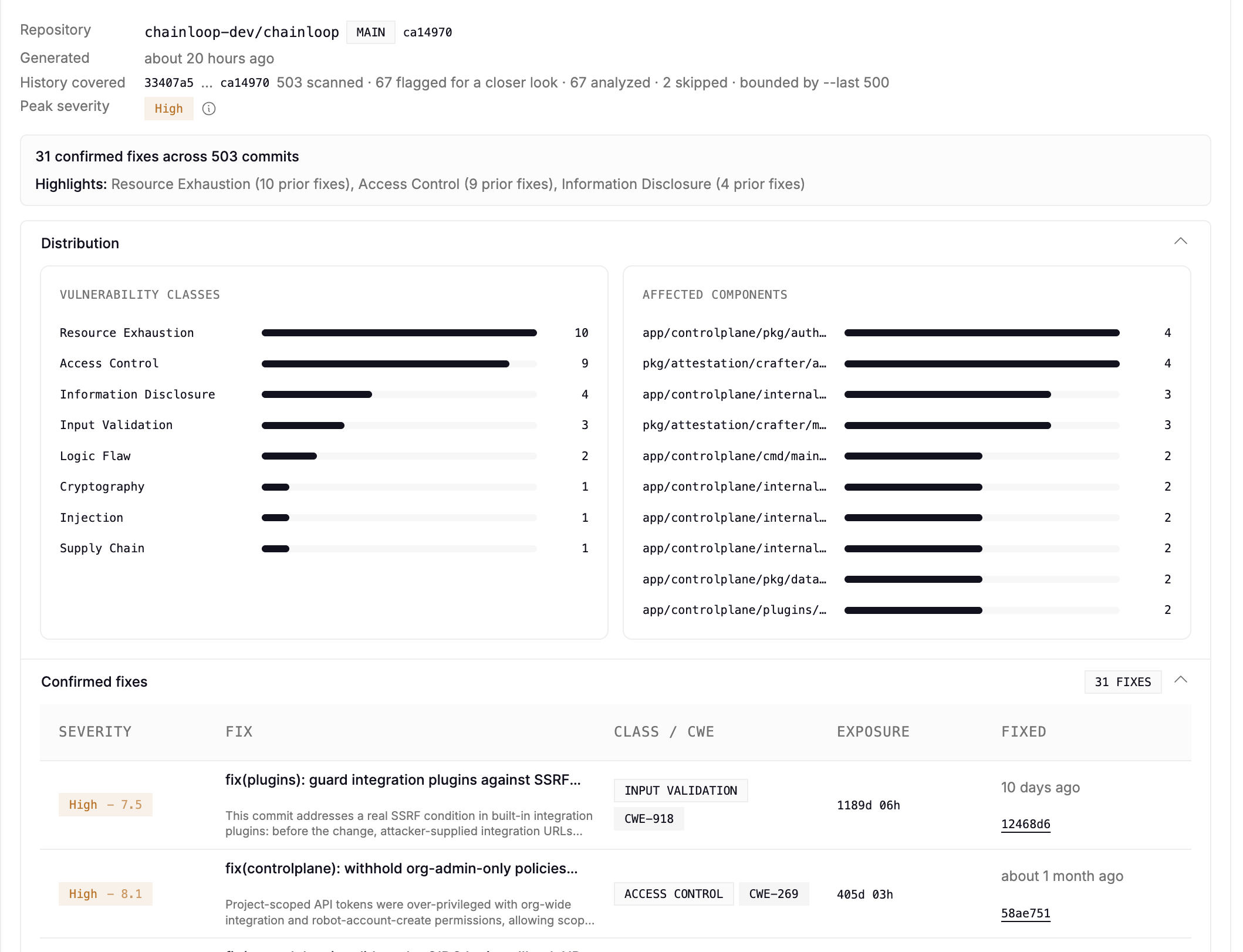Click the Information Disclosure bar
The height and width of the screenshot is (952, 1243).
click(399, 394)
